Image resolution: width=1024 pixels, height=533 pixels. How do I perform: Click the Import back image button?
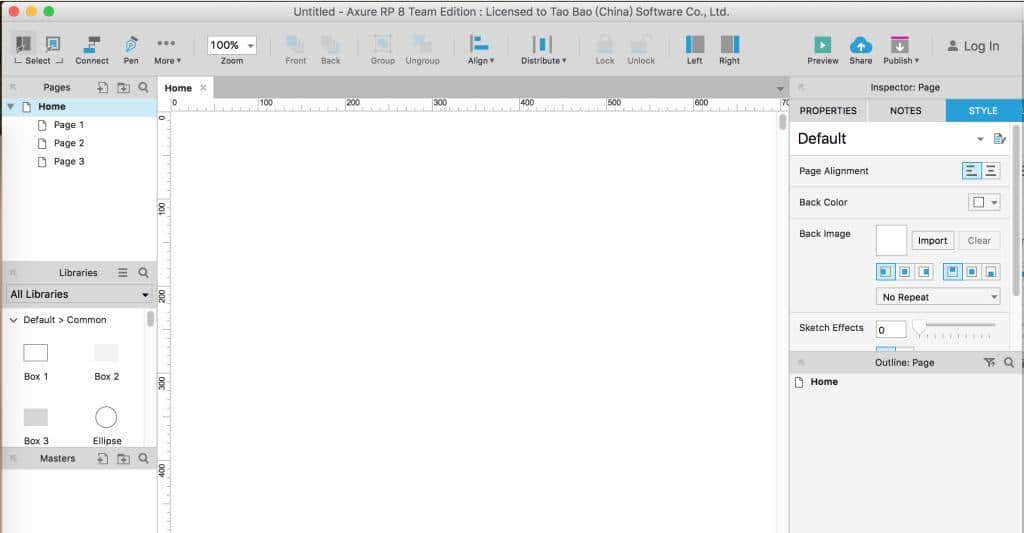[x=932, y=241]
